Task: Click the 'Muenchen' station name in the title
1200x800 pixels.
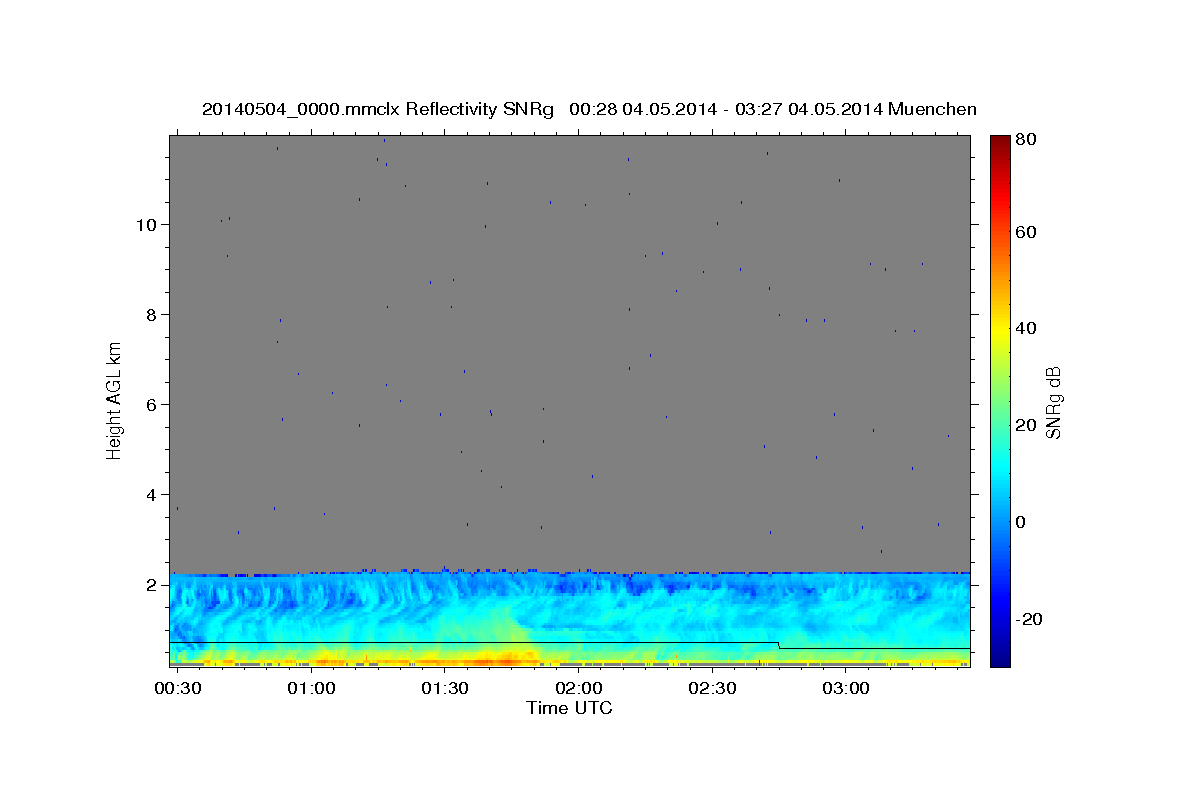Action: 932,109
